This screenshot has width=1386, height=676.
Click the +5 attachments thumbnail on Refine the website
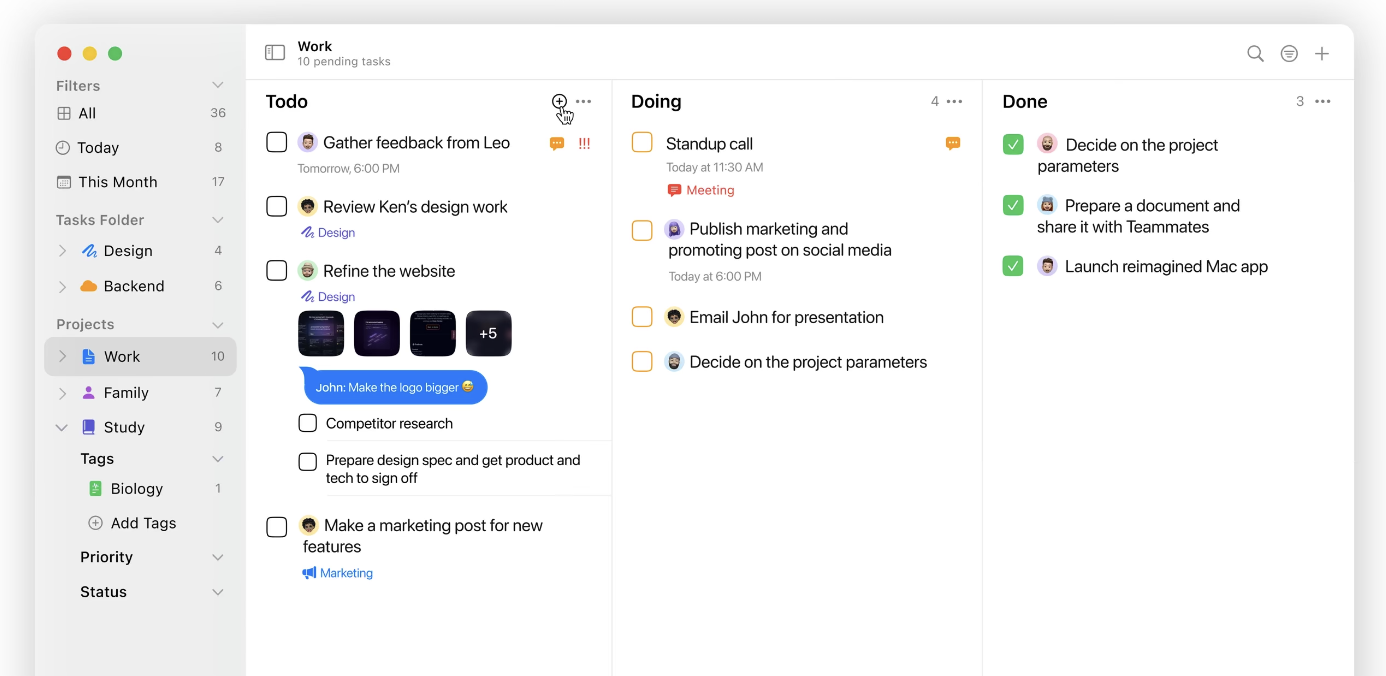click(489, 333)
